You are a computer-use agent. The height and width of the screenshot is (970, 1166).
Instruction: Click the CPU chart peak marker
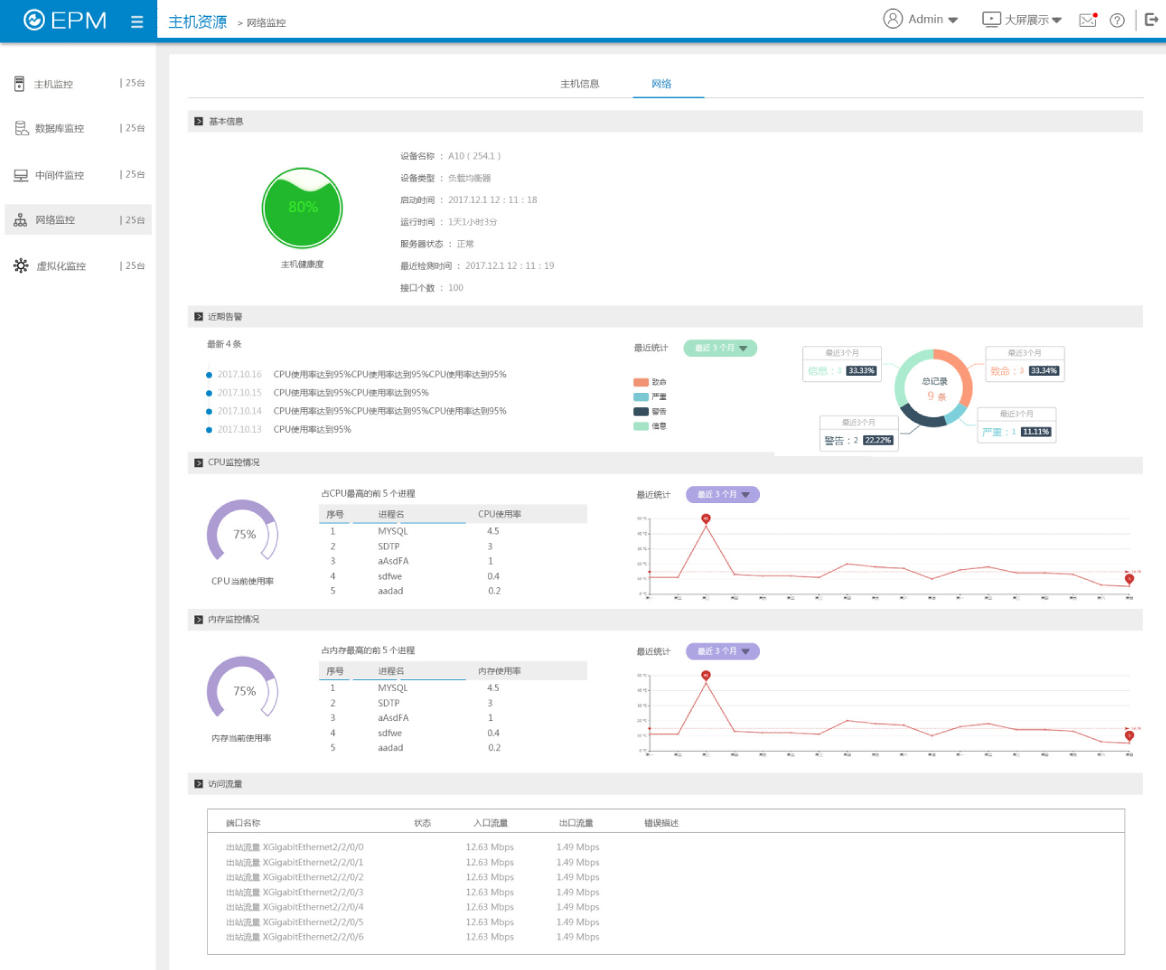pyautogui.click(x=706, y=518)
